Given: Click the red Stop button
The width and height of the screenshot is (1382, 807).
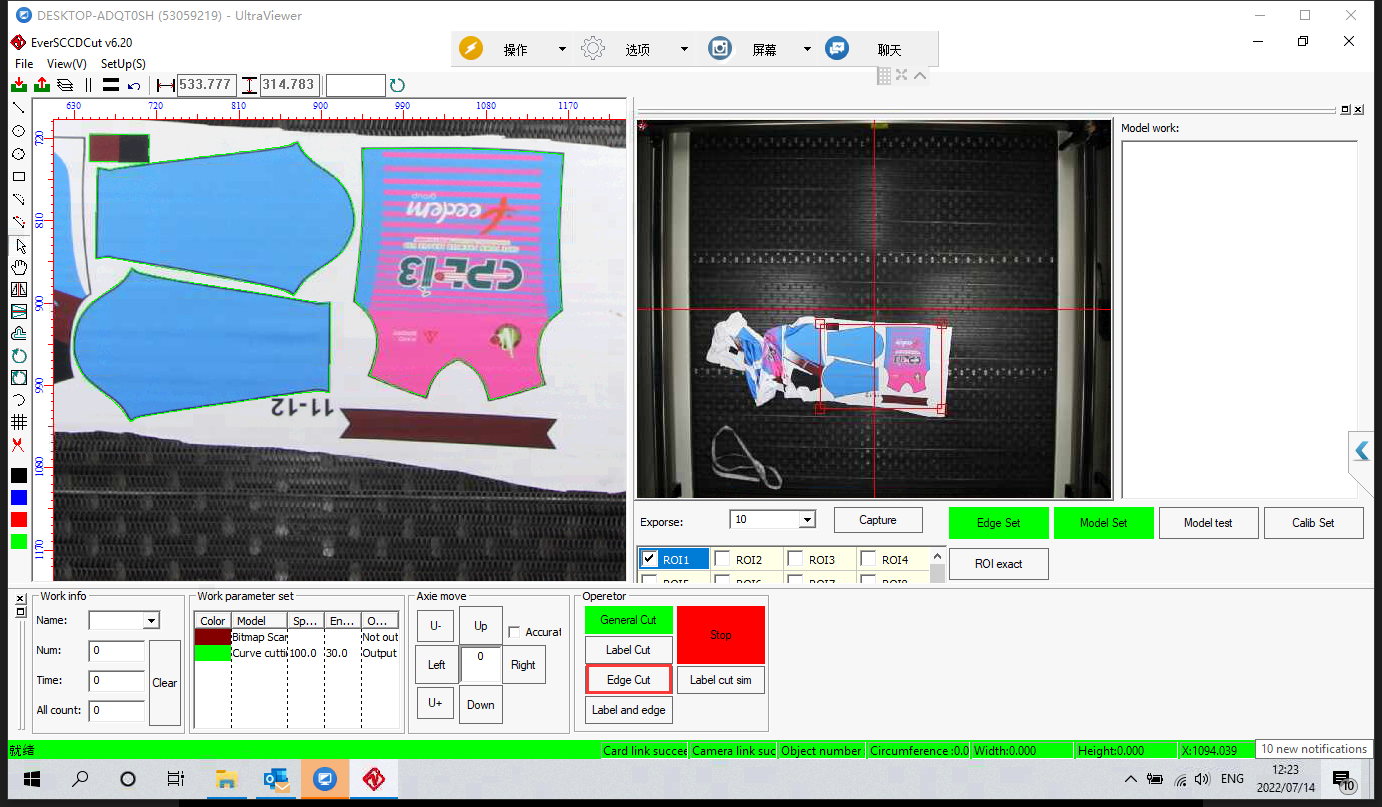Looking at the screenshot, I should click(x=721, y=635).
